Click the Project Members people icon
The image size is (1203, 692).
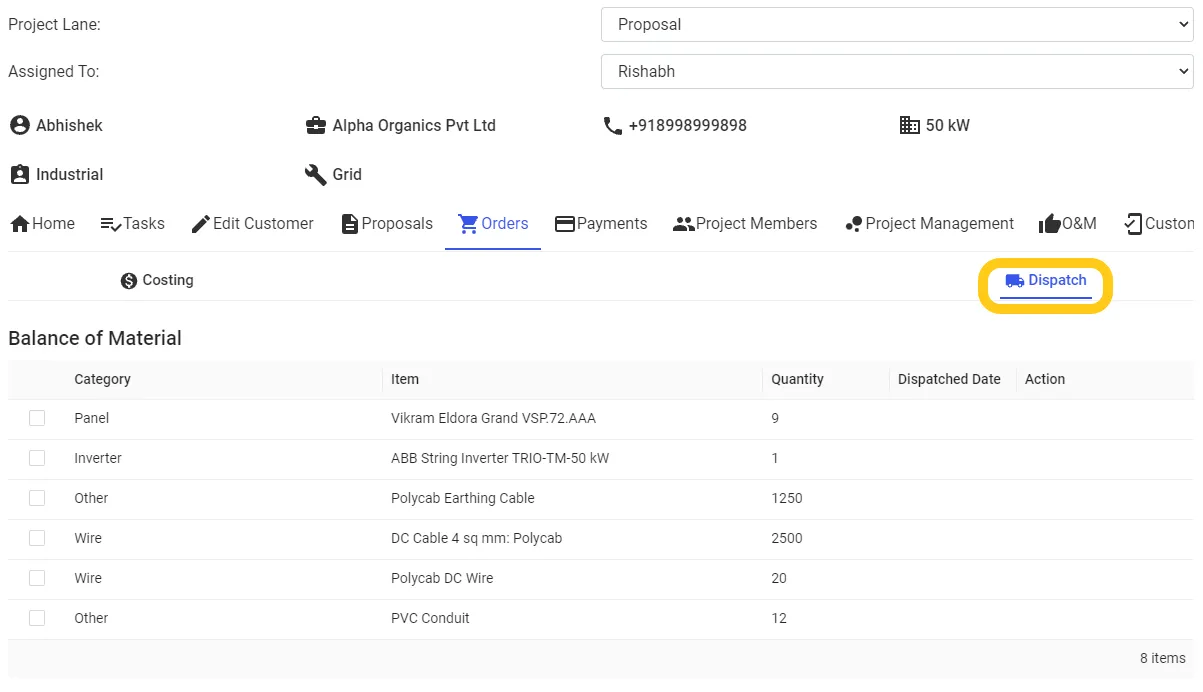click(x=684, y=224)
